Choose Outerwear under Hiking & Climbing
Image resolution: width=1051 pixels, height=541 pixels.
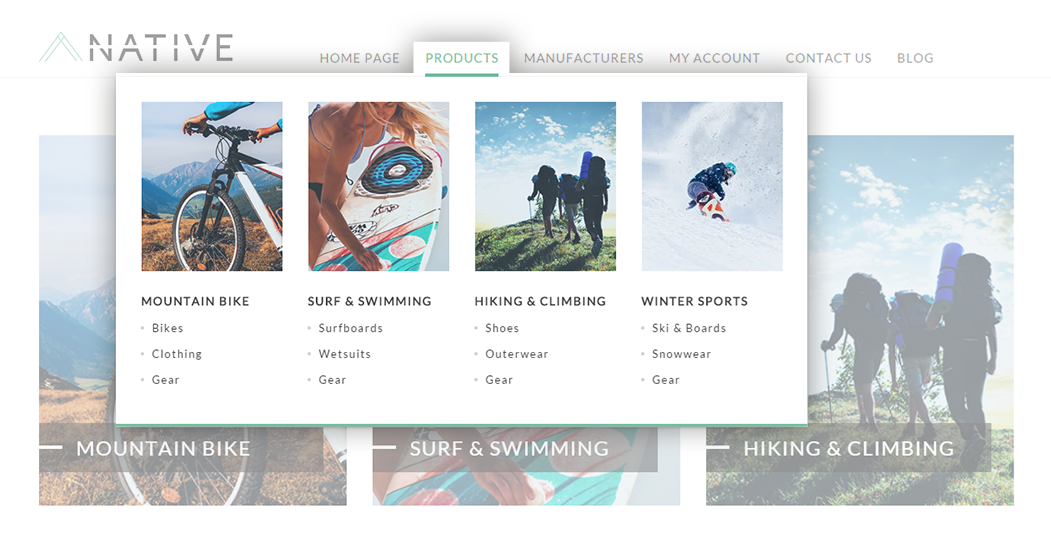coord(517,354)
